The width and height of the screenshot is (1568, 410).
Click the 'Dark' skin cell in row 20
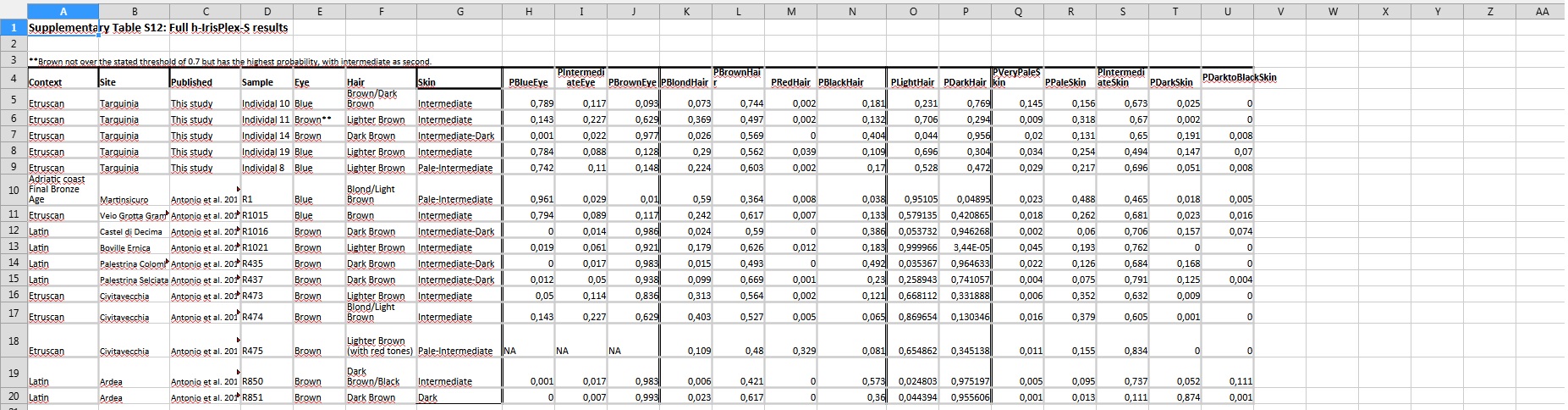[x=459, y=396]
